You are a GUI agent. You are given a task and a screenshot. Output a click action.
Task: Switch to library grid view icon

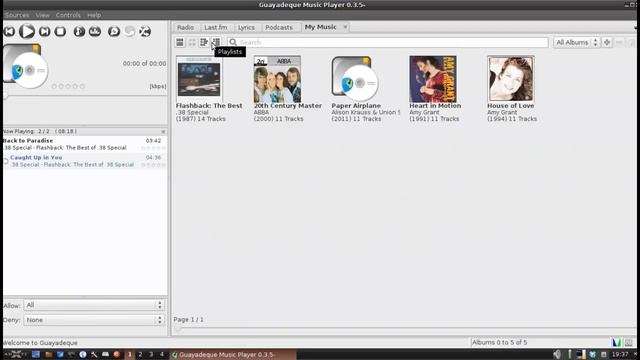coord(180,42)
